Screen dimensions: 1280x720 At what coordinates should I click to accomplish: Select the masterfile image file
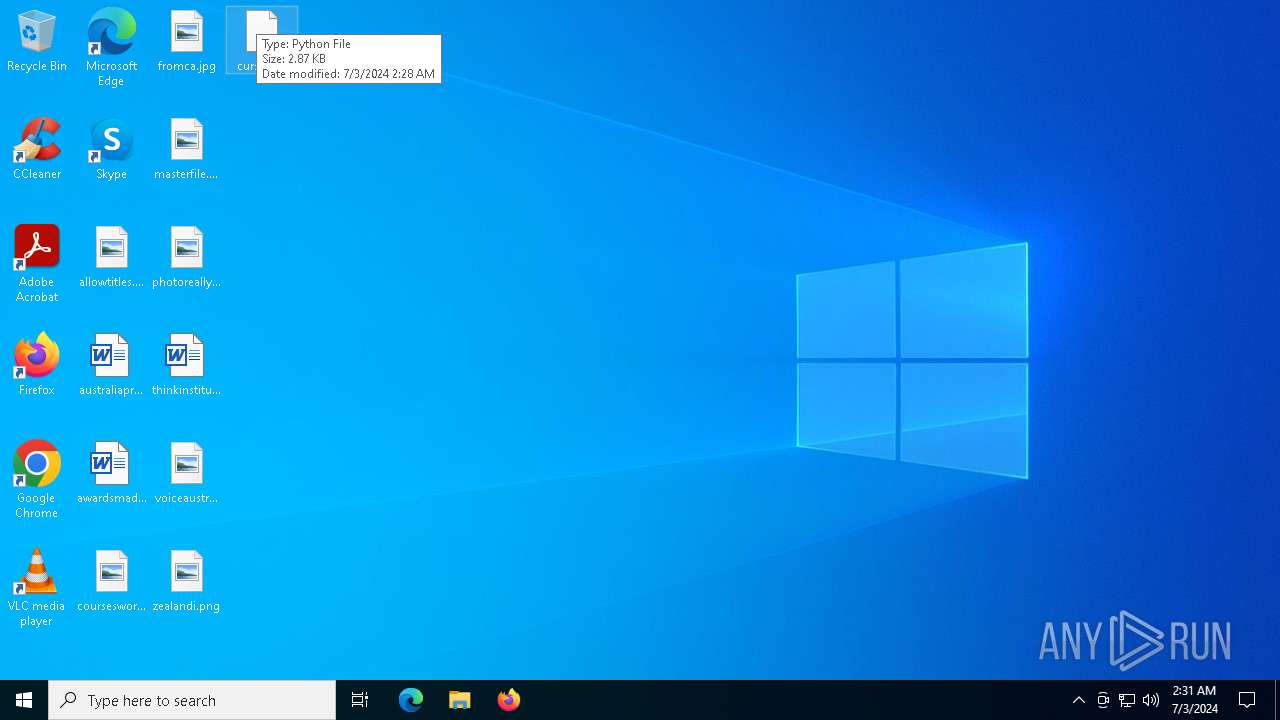187,149
